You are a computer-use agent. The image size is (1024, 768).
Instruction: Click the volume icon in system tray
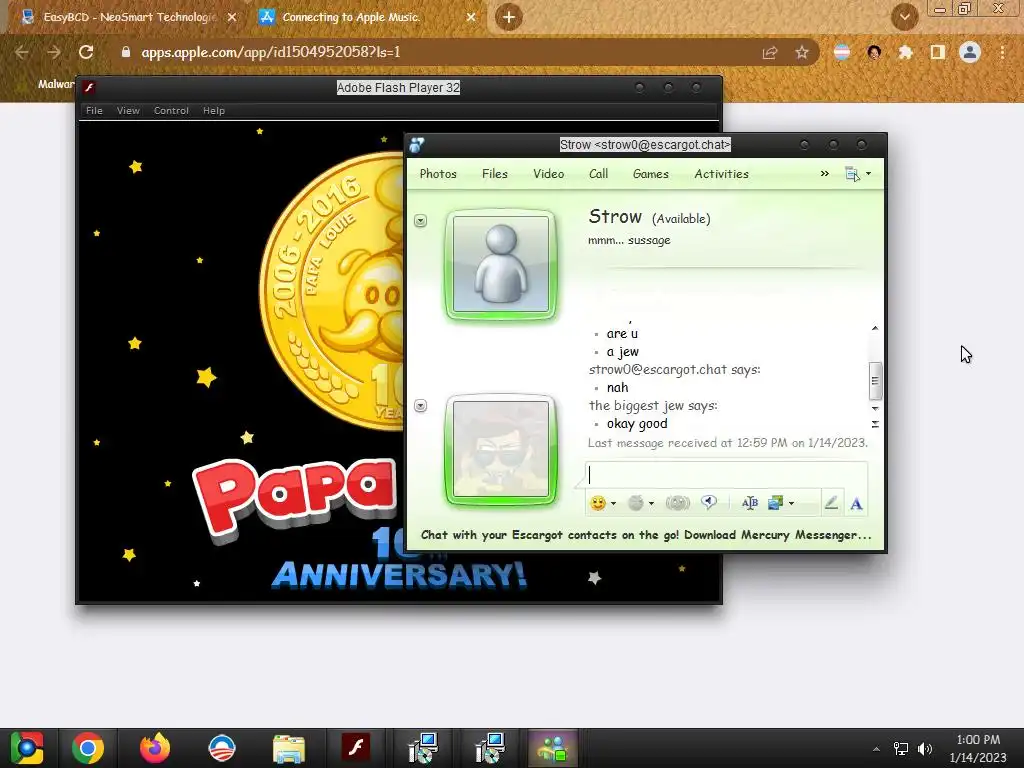point(925,749)
